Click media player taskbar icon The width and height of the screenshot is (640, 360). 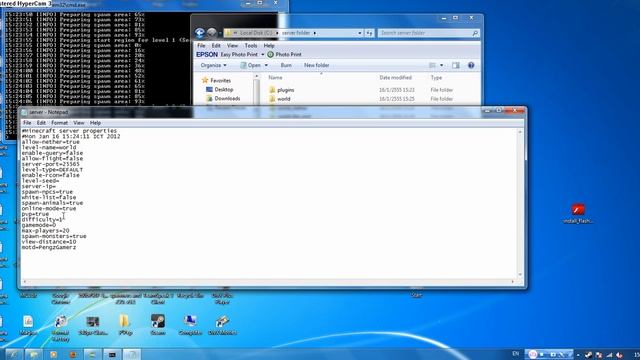point(53,354)
